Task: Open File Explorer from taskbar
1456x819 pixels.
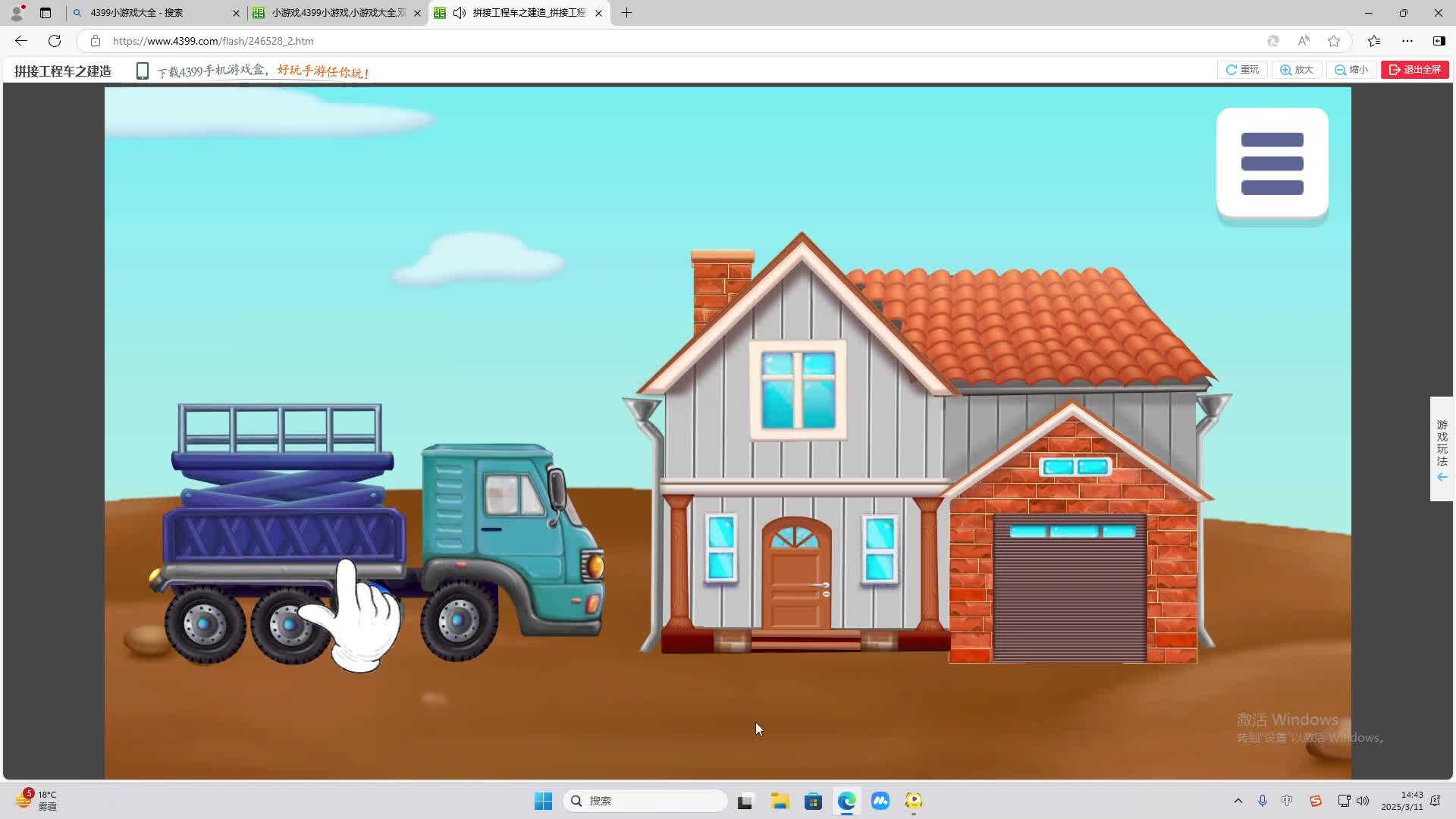Action: tap(780, 801)
